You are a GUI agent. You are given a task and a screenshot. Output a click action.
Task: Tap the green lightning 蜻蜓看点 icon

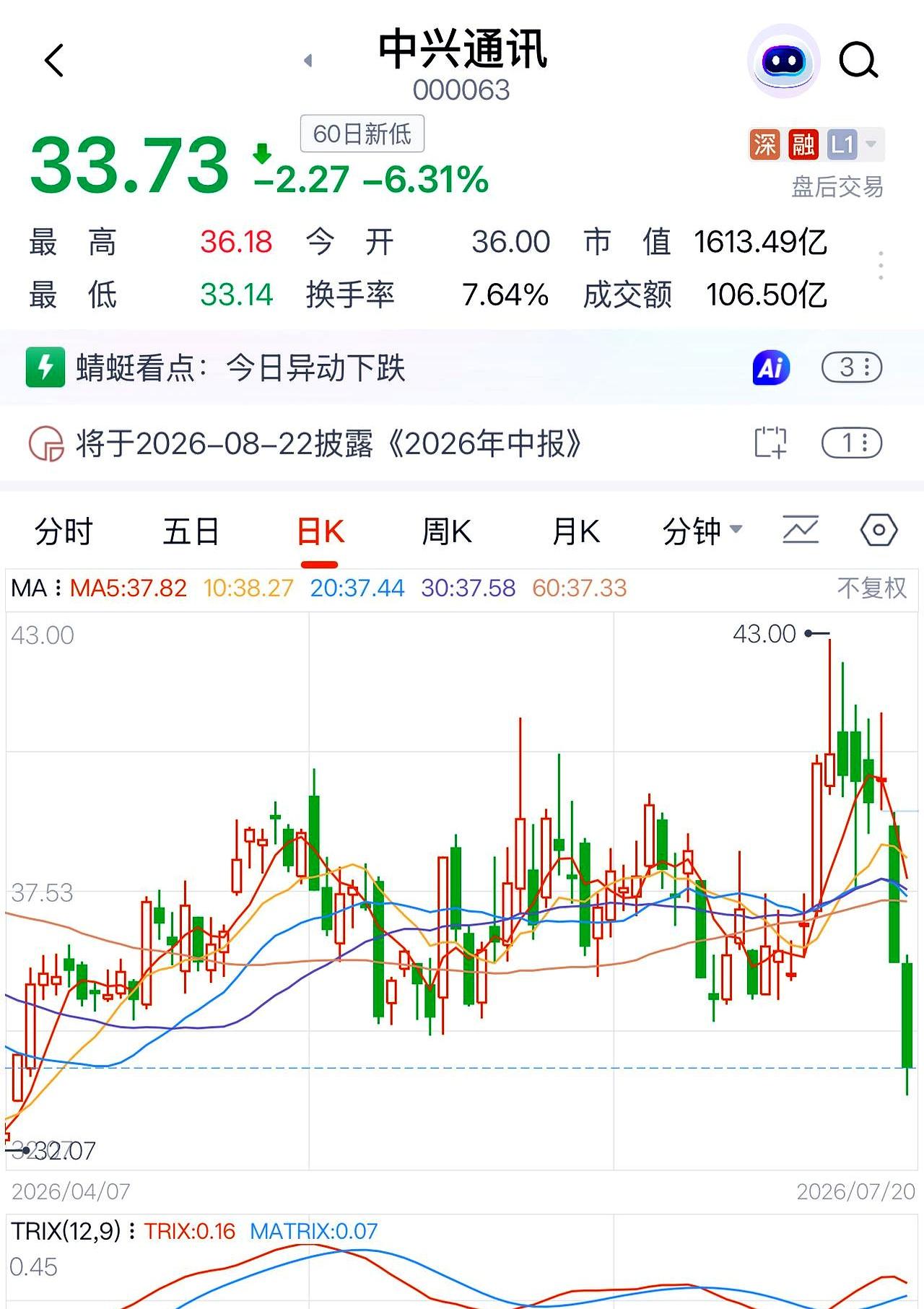[45, 368]
